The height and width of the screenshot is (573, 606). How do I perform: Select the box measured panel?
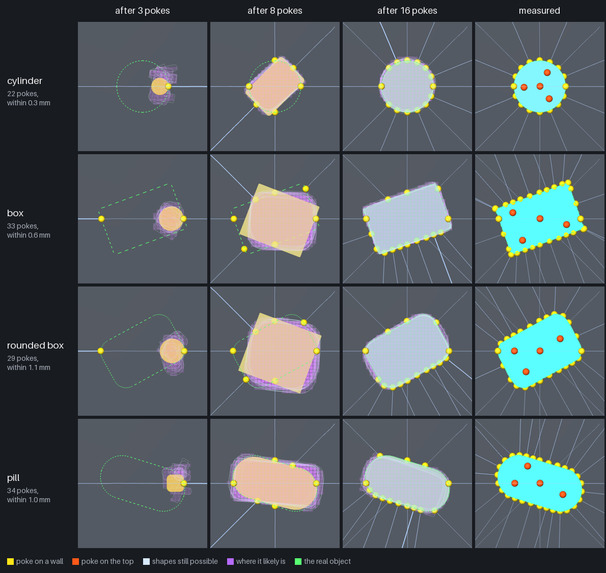[x=540, y=219]
